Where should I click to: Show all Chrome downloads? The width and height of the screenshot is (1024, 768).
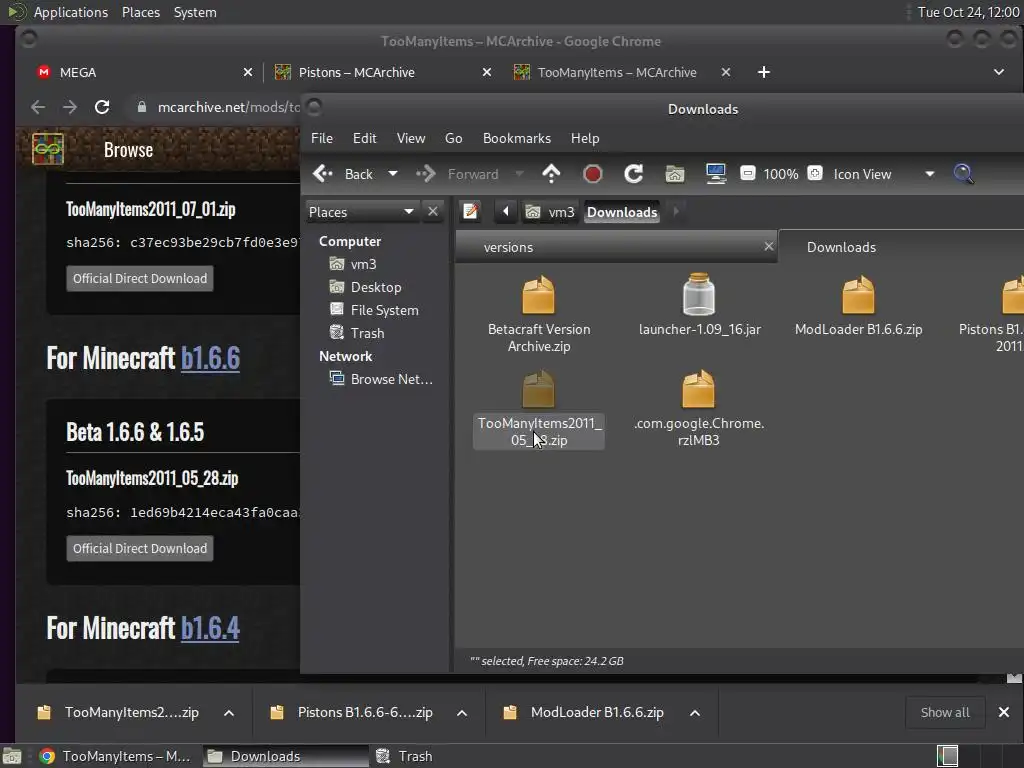pyautogui.click(x=945, y=713)
